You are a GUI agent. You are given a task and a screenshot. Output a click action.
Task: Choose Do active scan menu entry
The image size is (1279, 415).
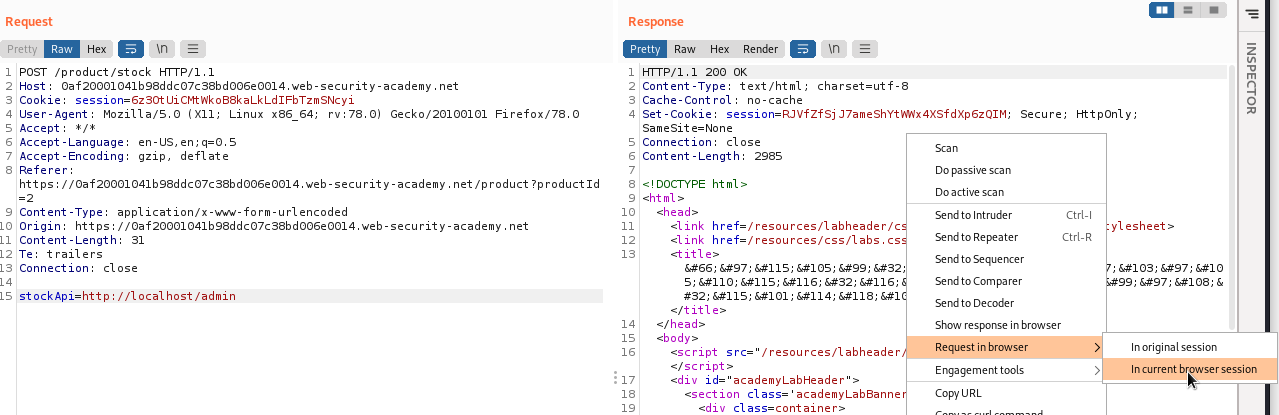tap(1006, 192)
